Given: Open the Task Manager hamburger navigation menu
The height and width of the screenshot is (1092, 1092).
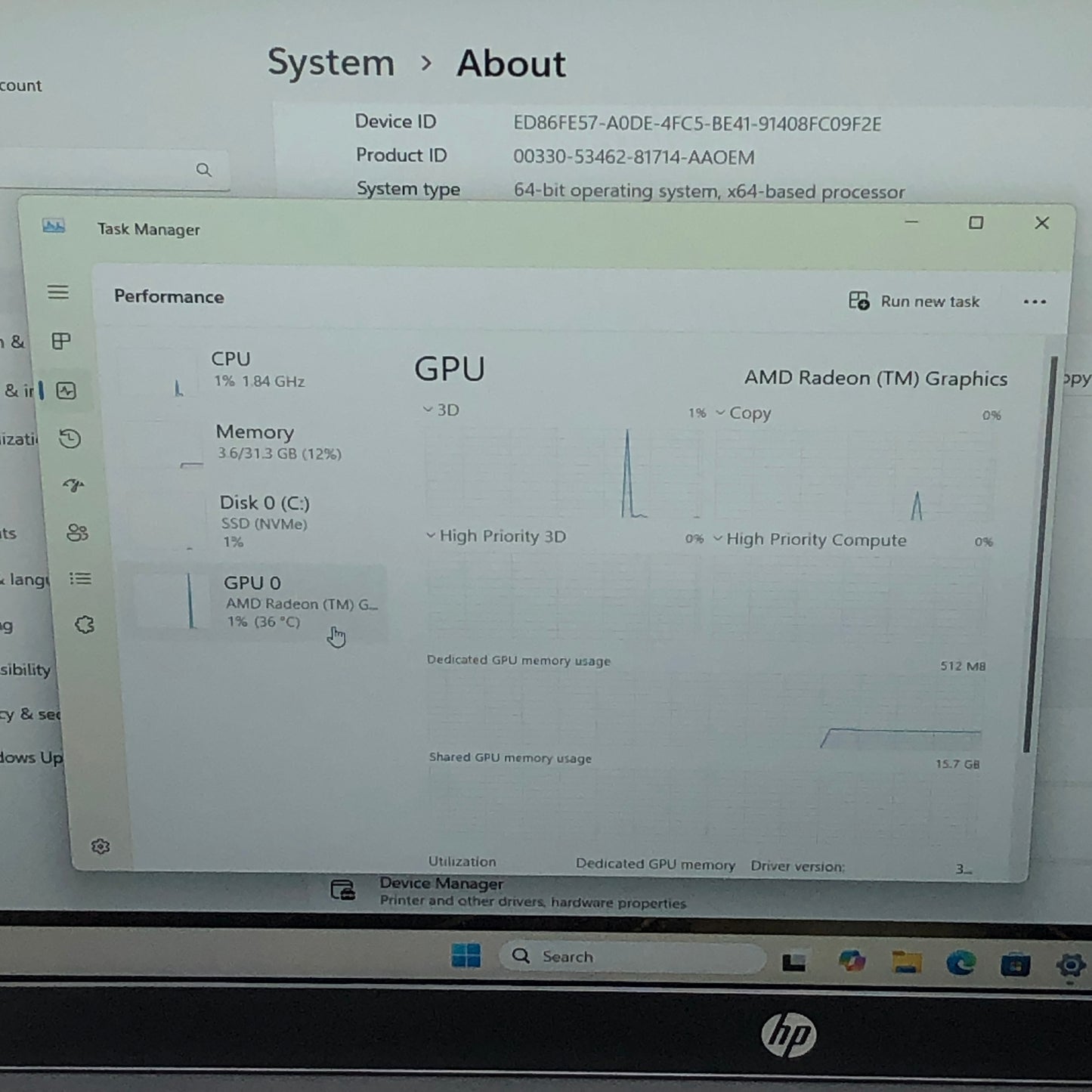Looking at the screenshot, I should pyautogui.click(x=58, y=292).
